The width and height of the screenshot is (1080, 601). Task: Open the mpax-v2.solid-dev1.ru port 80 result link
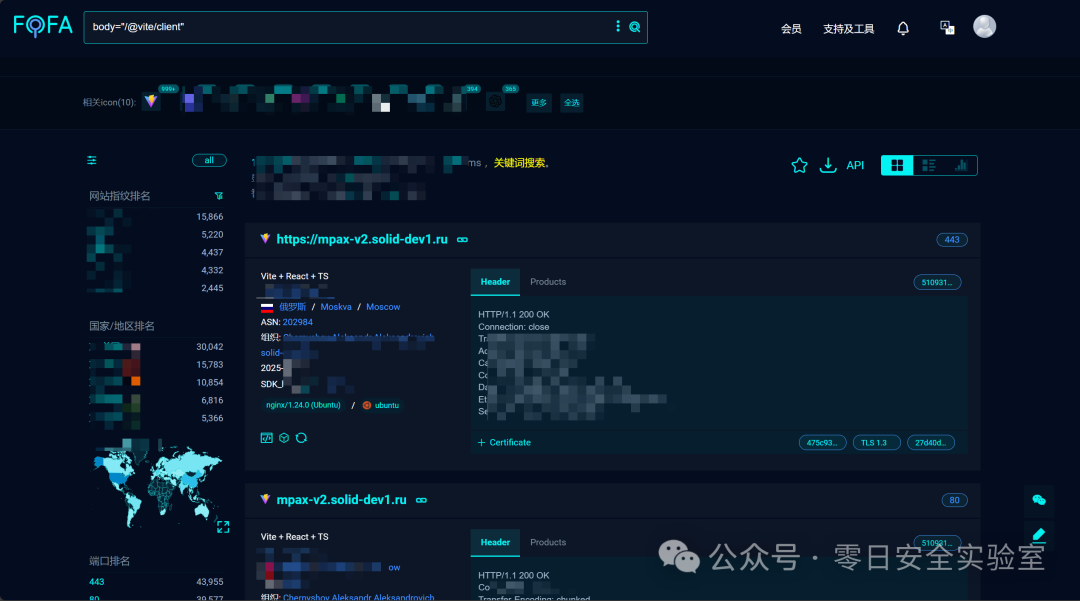click(x=341, y=500)
